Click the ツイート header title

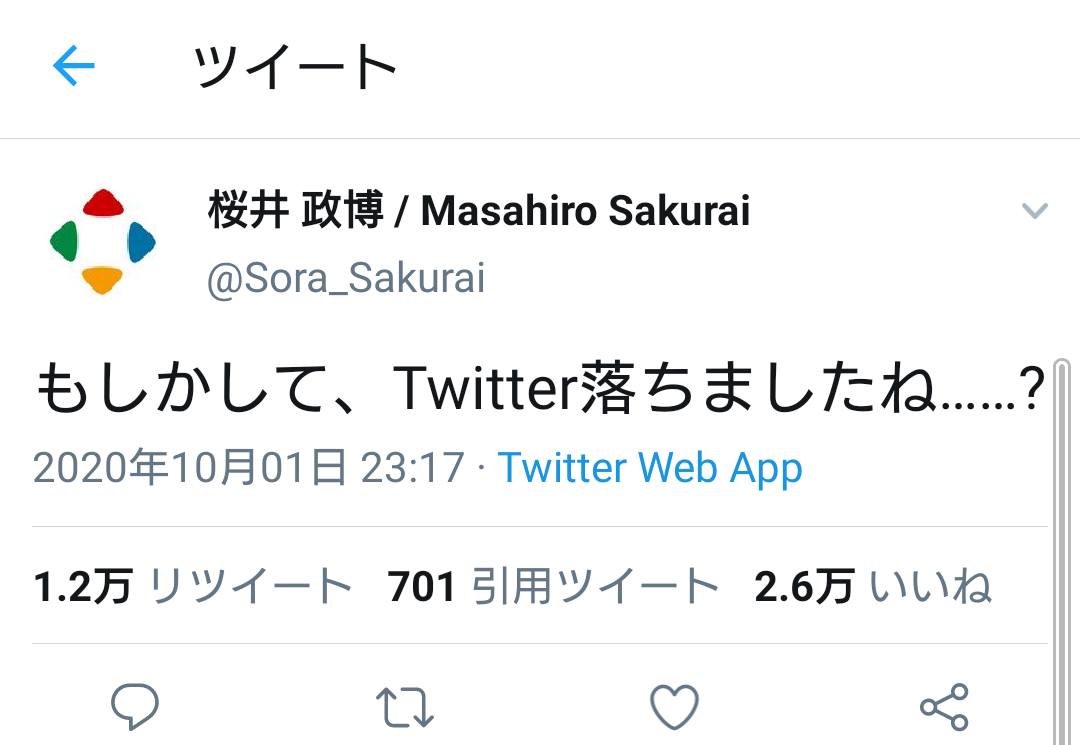click(296, 68)
